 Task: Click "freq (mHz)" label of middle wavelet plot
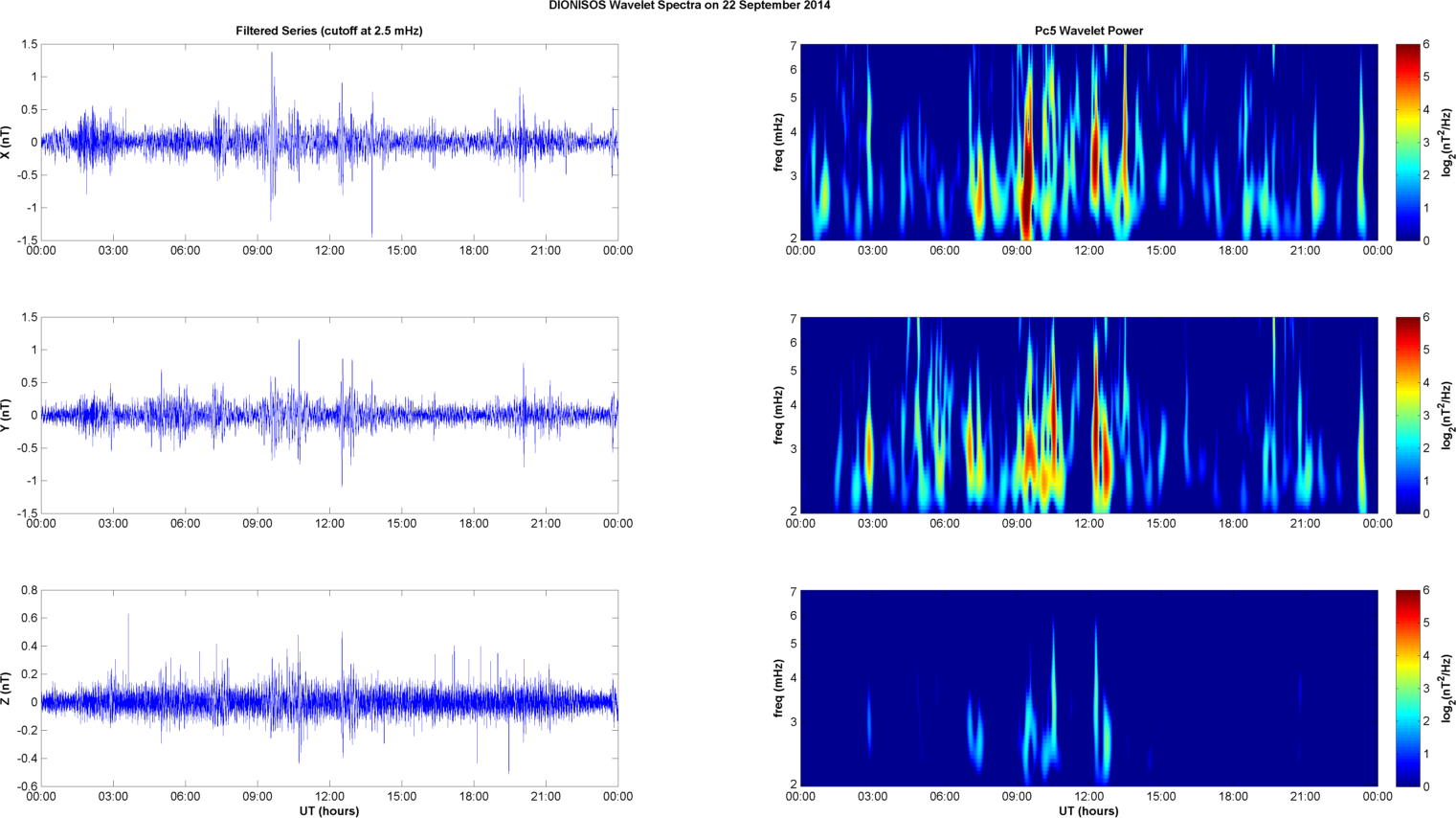(779, 415)
